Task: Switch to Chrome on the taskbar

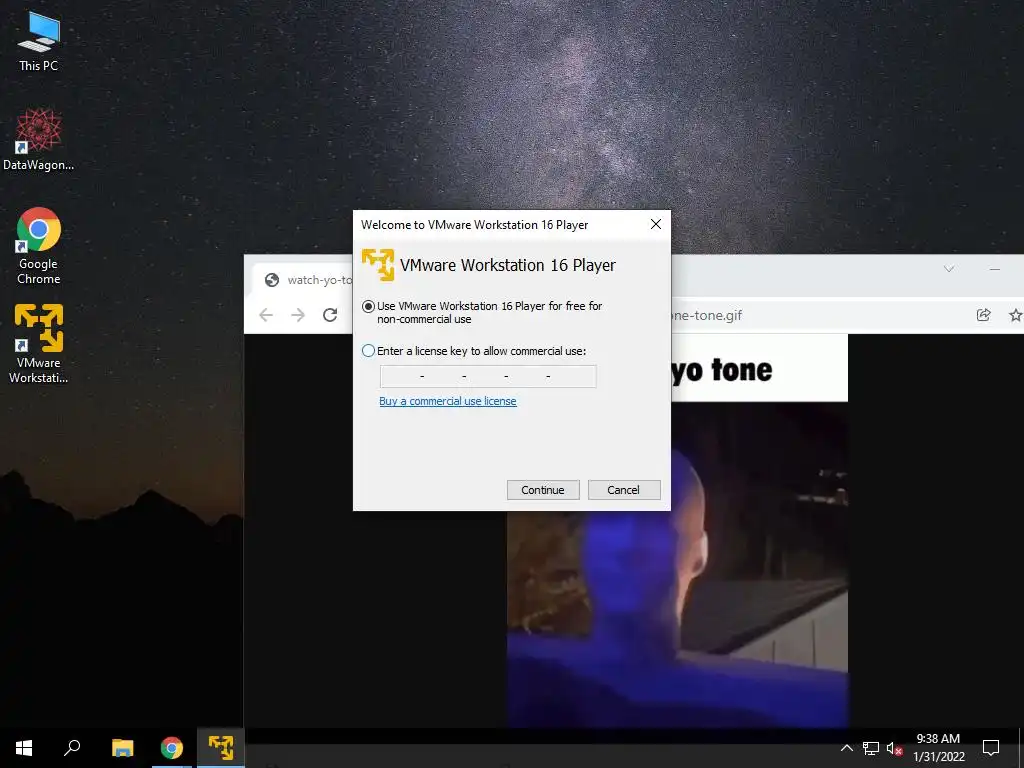Action: click(x=172, y=748)
